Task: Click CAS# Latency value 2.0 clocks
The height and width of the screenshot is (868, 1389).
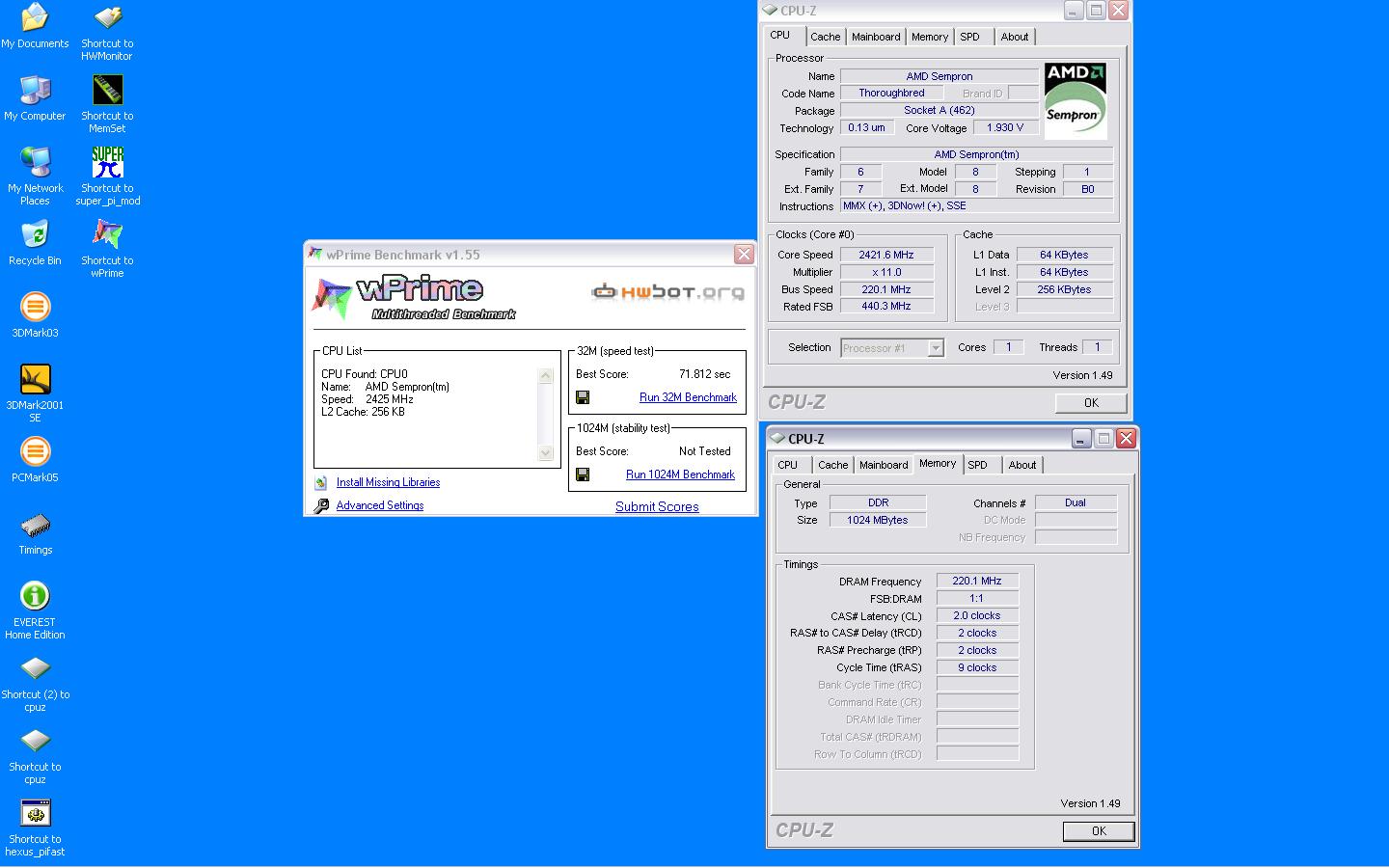Action: 977,615
